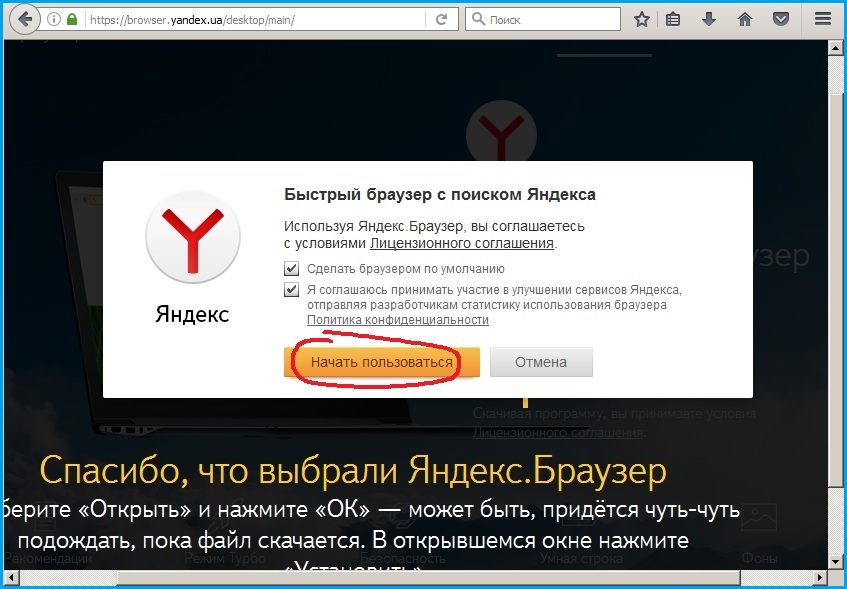Click the "Спасибо, что выбрали Яндекс.Браузер" heading
Viewport: 847px width, 589px height.
pyautogui.click(x=353, y=471)
